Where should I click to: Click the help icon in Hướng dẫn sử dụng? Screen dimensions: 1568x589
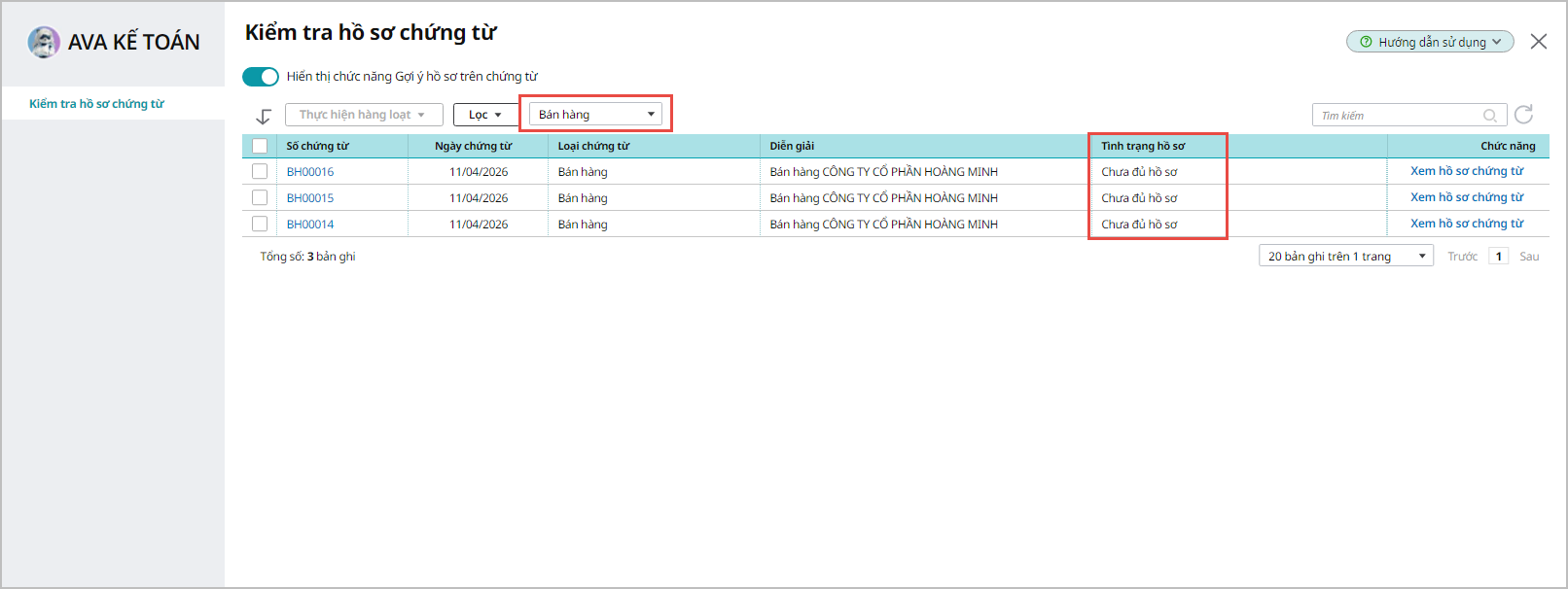[x=1366, y=42]
